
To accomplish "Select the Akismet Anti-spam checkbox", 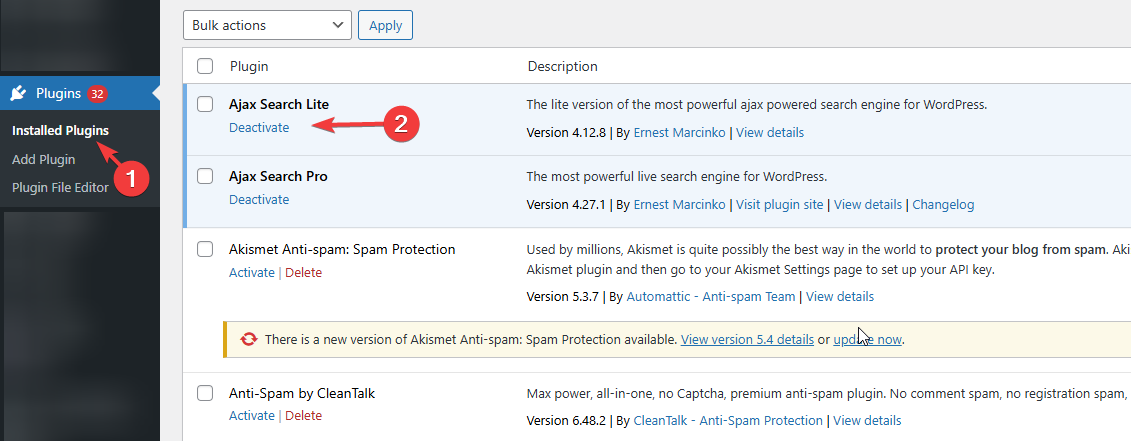I will pyautogui.click(x=206, y=249).
